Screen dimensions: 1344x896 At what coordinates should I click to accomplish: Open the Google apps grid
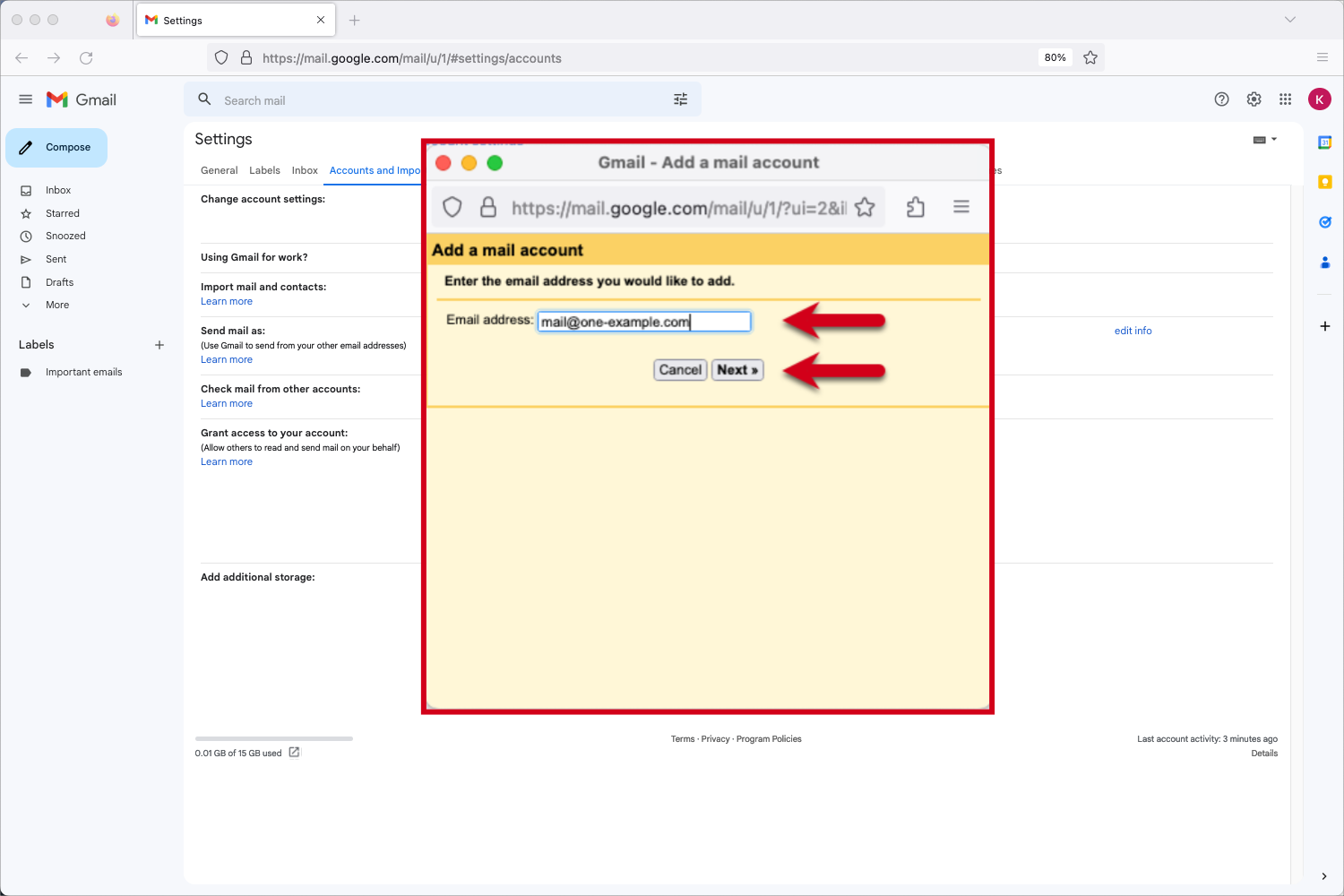click(x=1285, y=99)
